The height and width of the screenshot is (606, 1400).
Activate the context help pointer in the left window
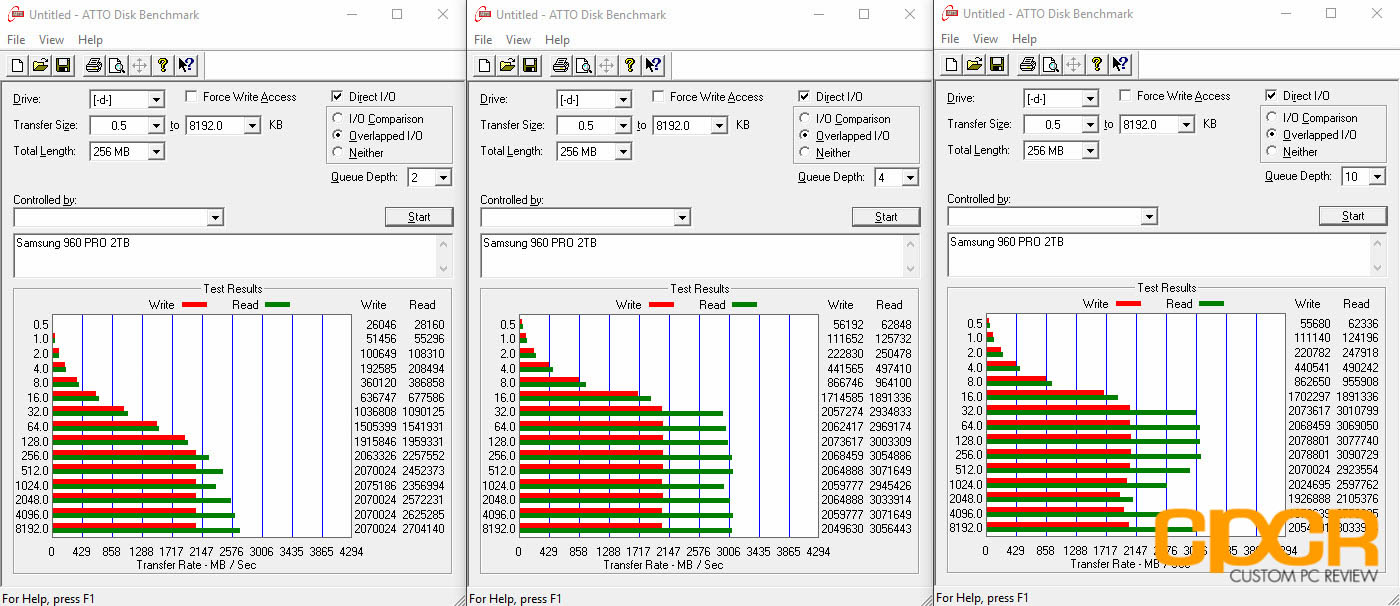pyautogui.click(x=185, y=66)
